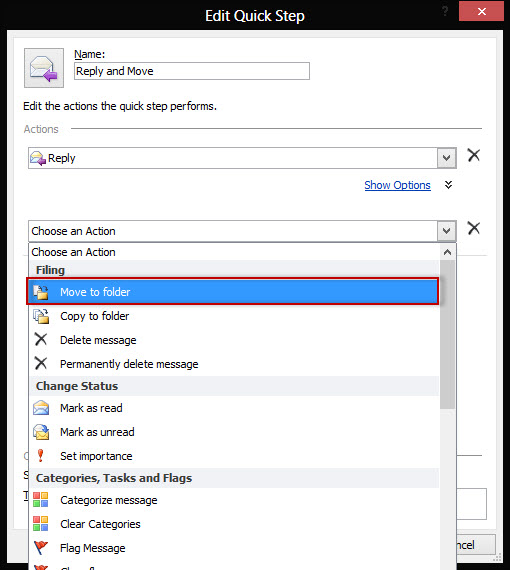Open the Reply action dropdown arrow
This screenshot has width=510, height=570.
tap(446, 158)
